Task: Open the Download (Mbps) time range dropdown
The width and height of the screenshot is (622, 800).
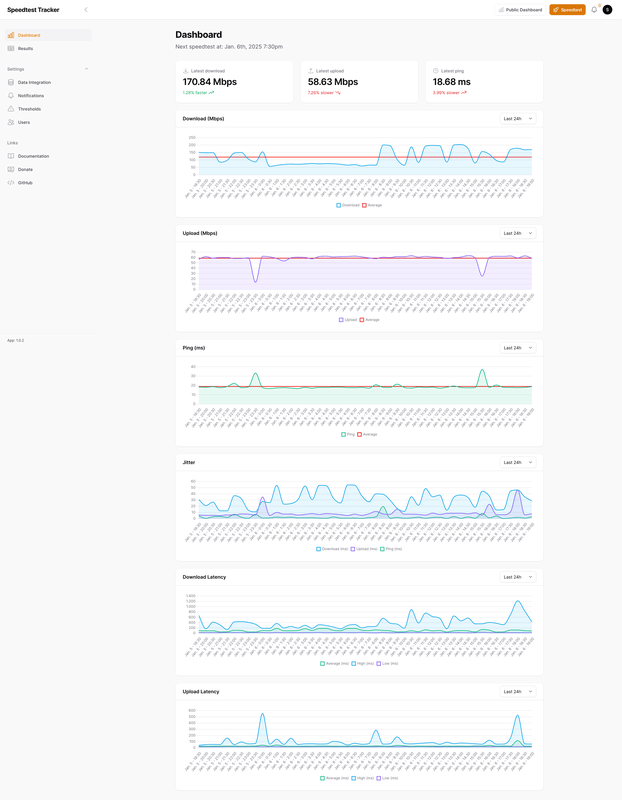Action: [517, 119]
